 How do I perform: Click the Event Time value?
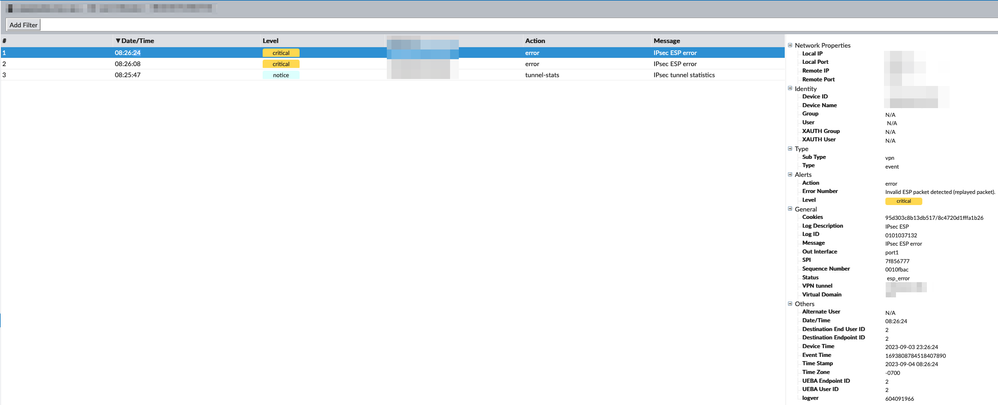click(x=915, y=355)
